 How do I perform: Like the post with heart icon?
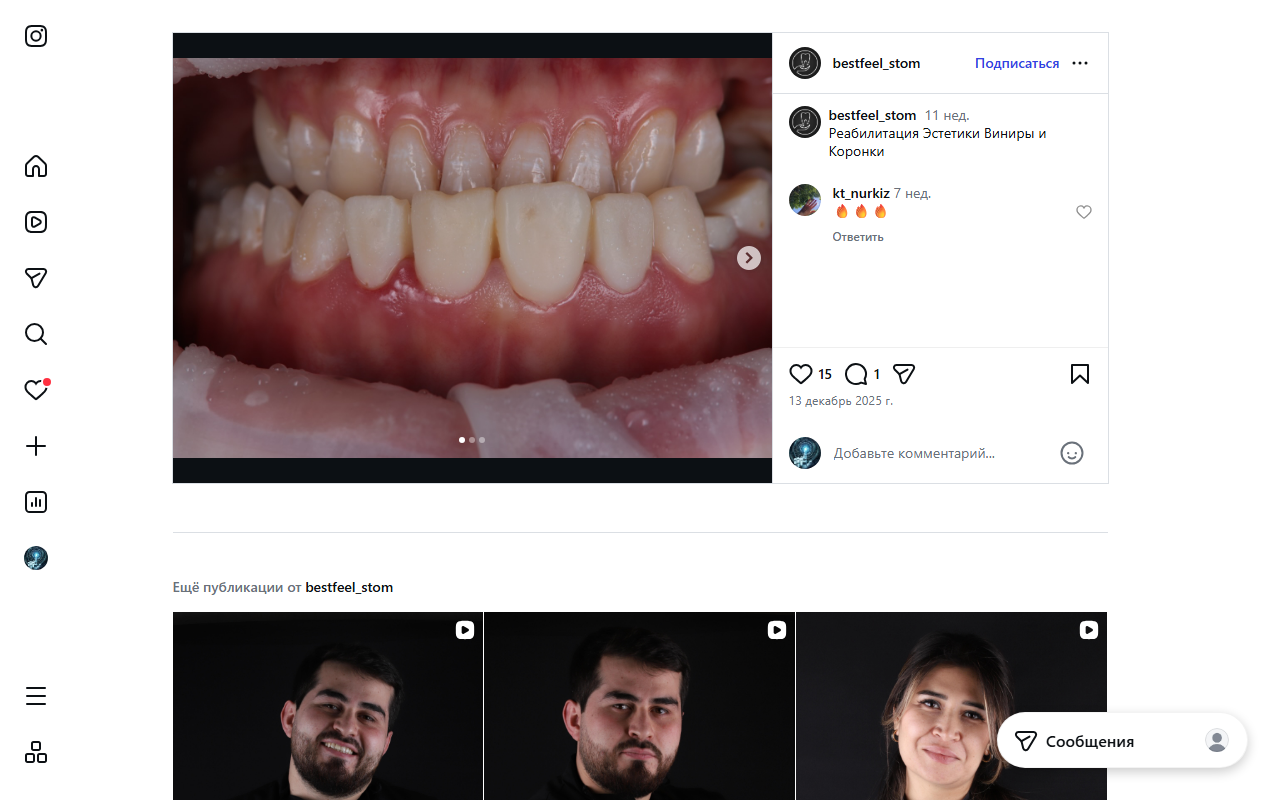point(801,374)
